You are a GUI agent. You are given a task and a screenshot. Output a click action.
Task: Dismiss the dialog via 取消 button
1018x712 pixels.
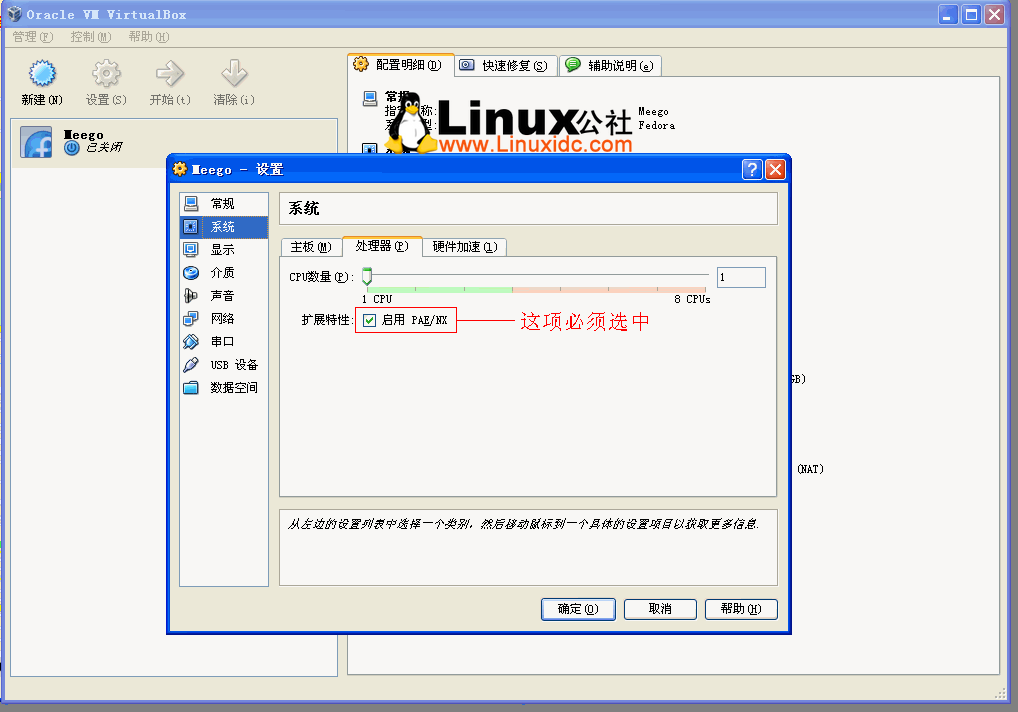pyautogui.click(x=660, y=609)
